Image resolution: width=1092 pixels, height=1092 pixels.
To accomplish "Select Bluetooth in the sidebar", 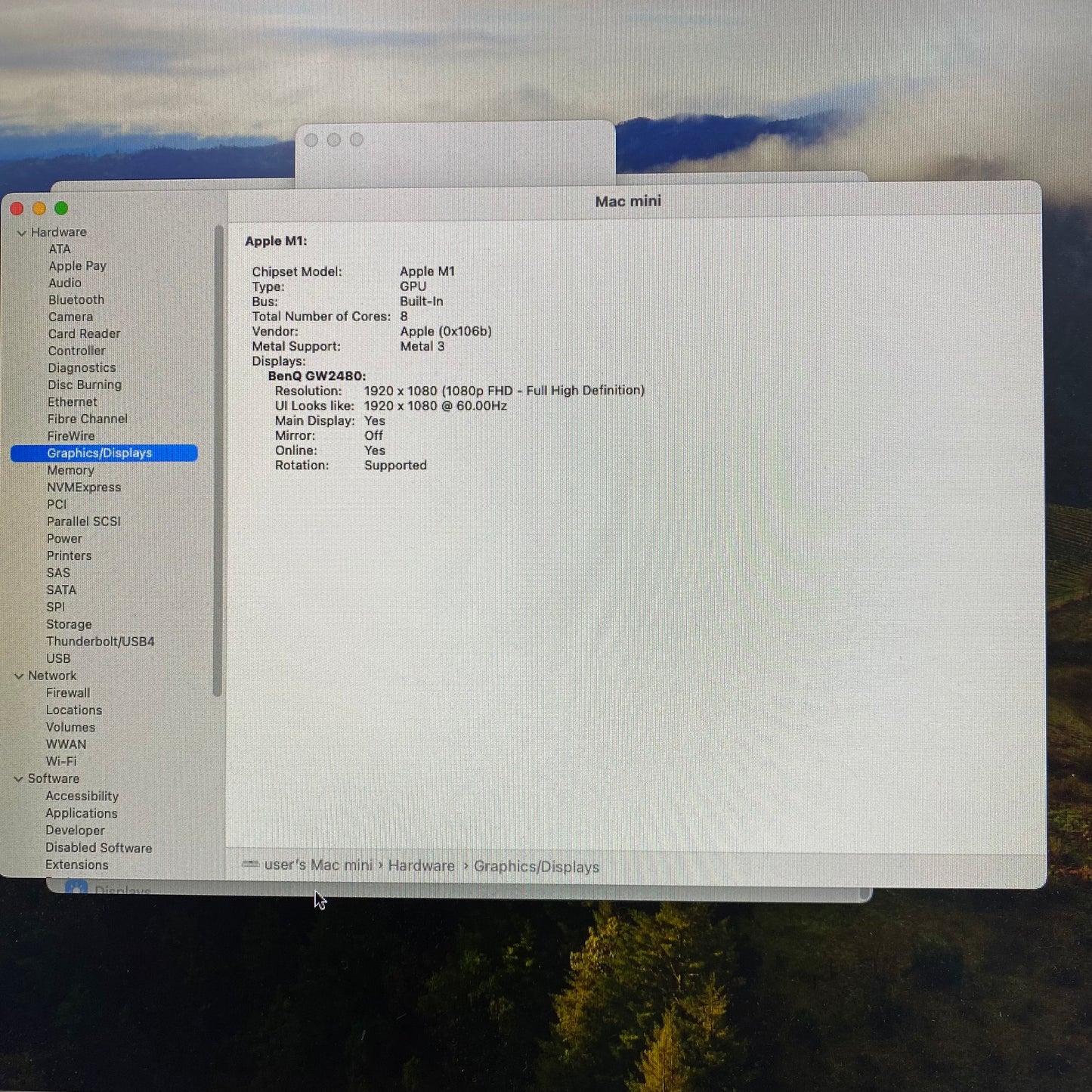I will 76,300.
